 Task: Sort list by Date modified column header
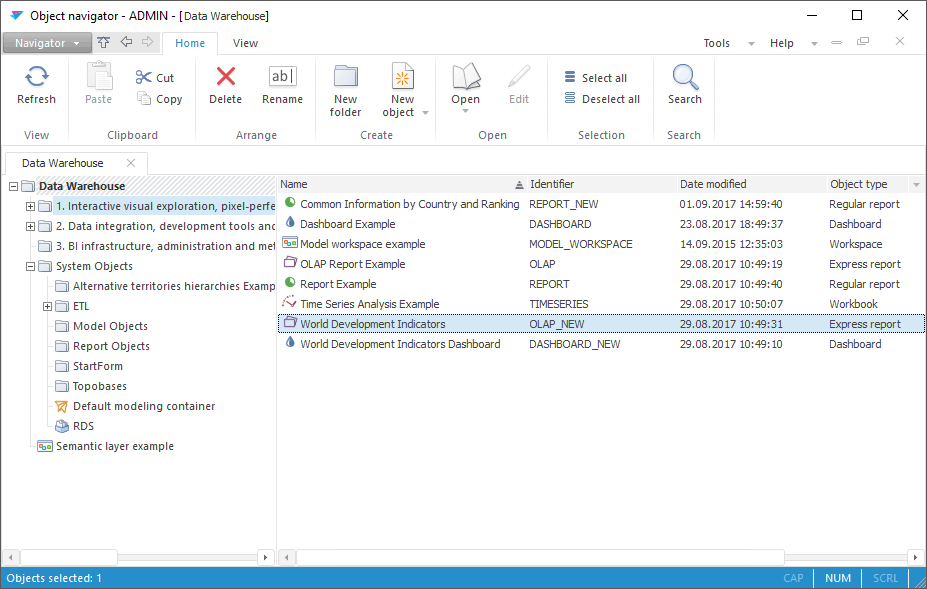click(x=713, y=184)
